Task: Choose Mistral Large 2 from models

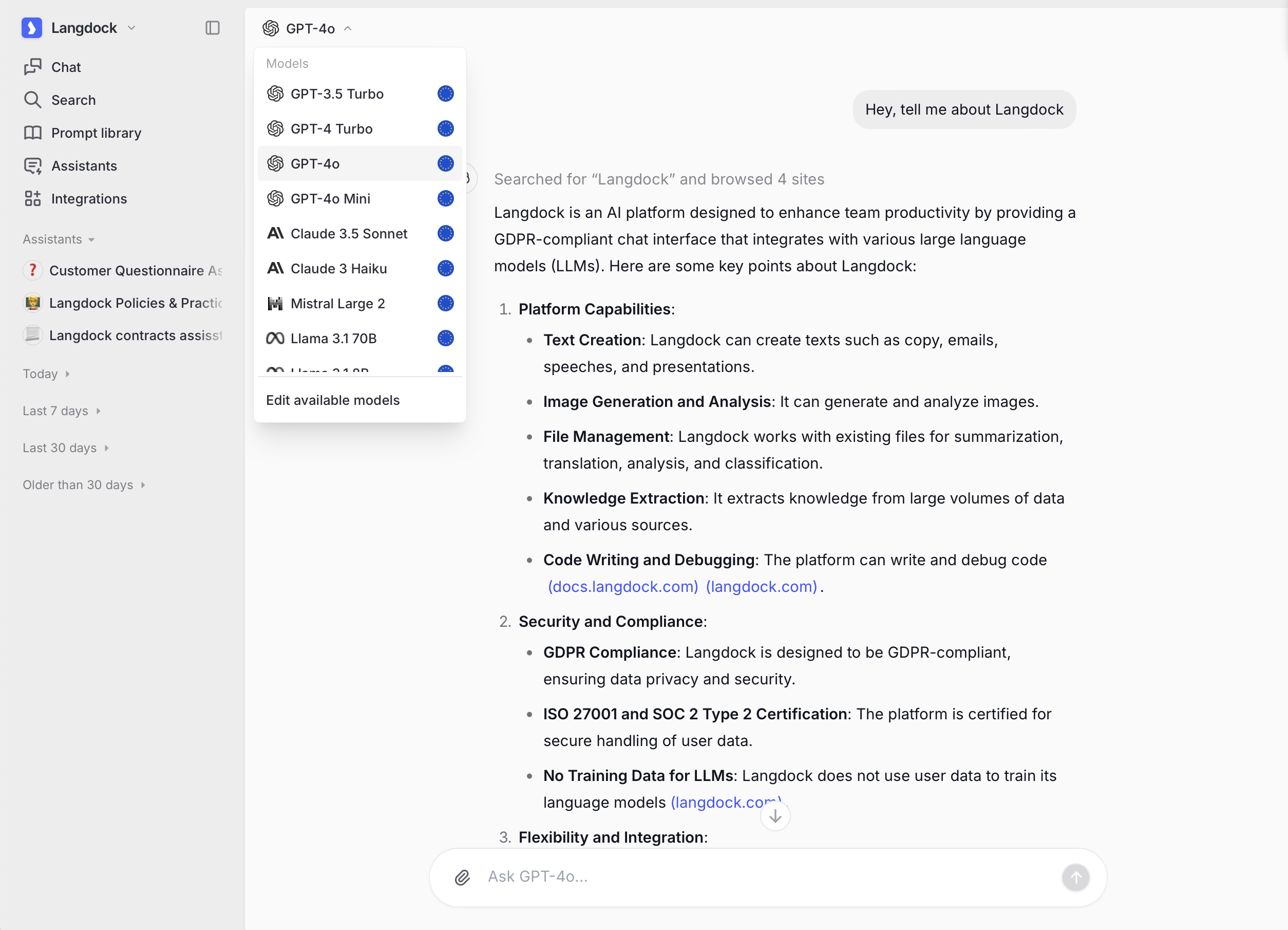Action: pos(337,303)
